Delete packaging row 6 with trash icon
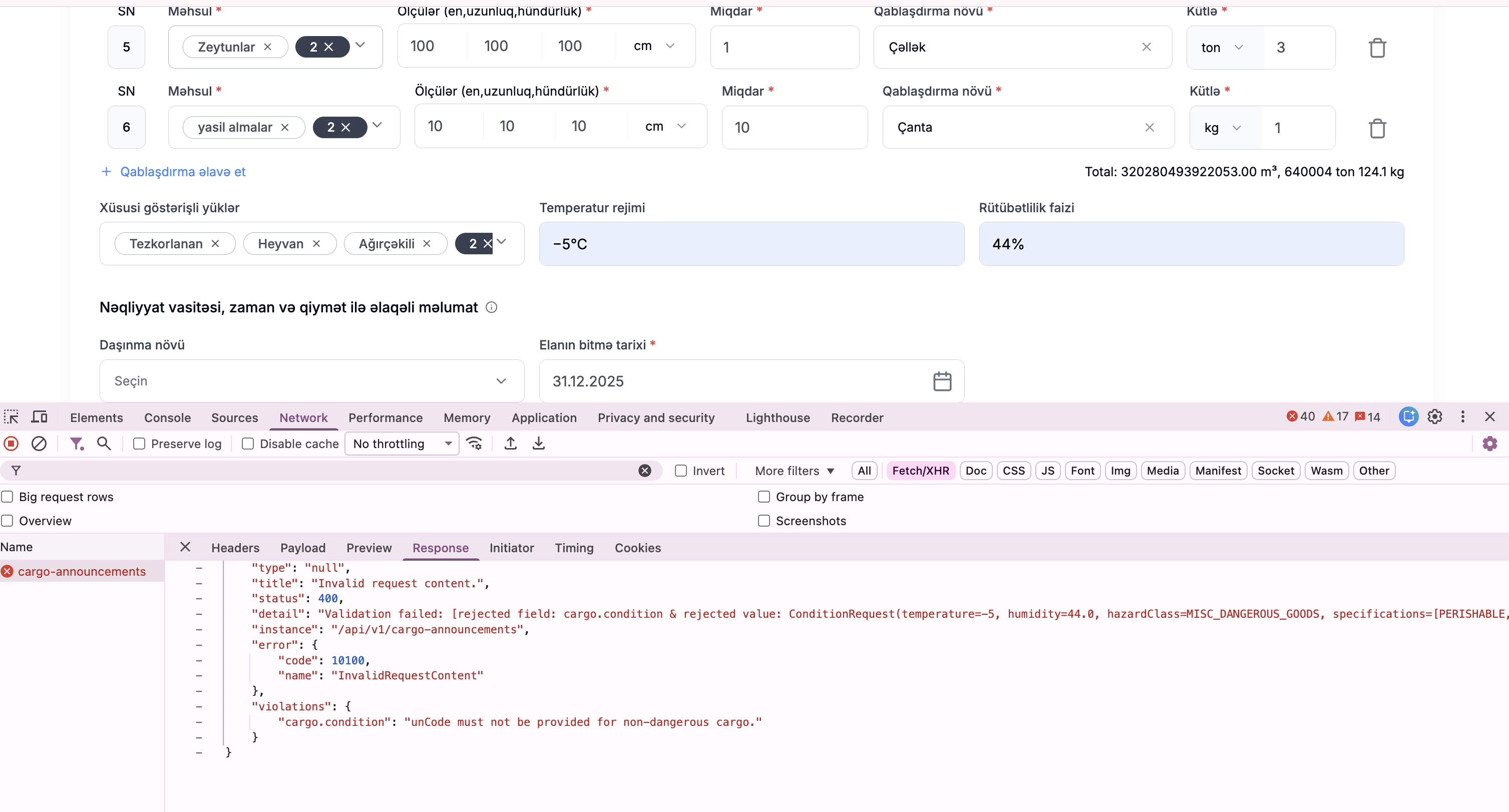 coord(1377,128)
